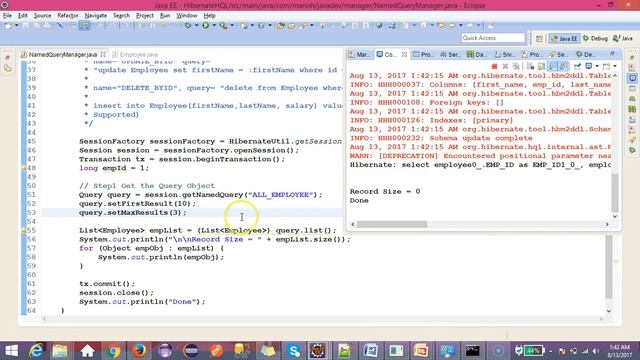Screen dimensions: 640x360
Task: Switch to the Snippets view tab
Action: pyautogui.click(x=504, y=54)
